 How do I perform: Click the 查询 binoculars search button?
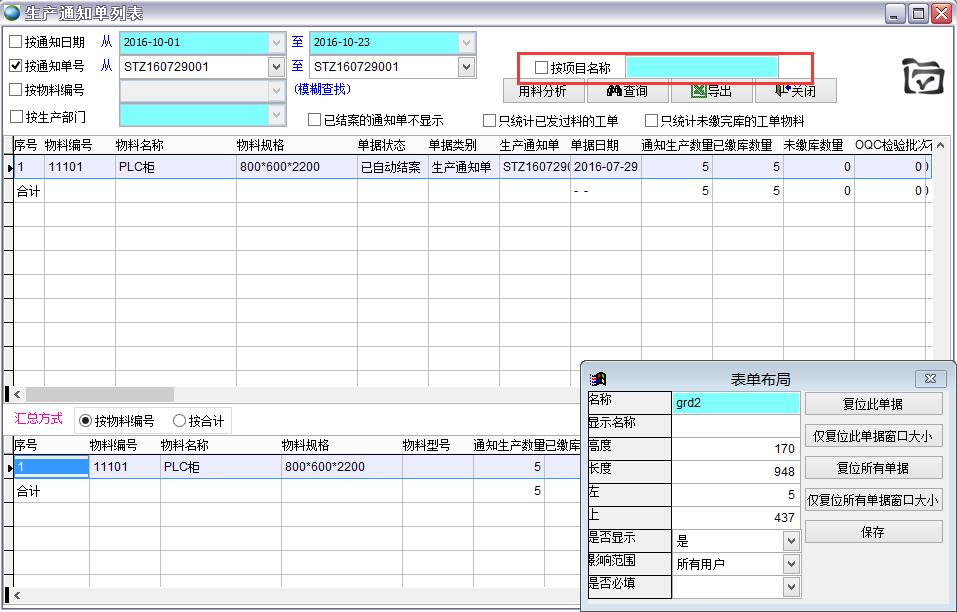click(x=627, y=91)
